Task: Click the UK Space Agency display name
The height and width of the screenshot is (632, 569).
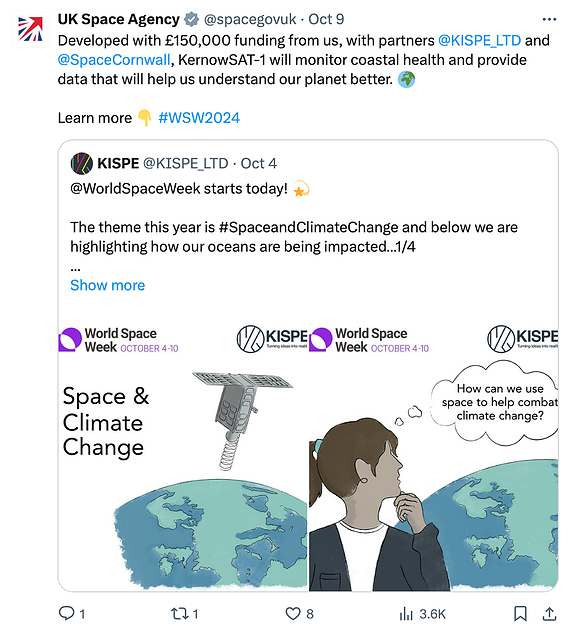Action: click(x=118, y=19)
